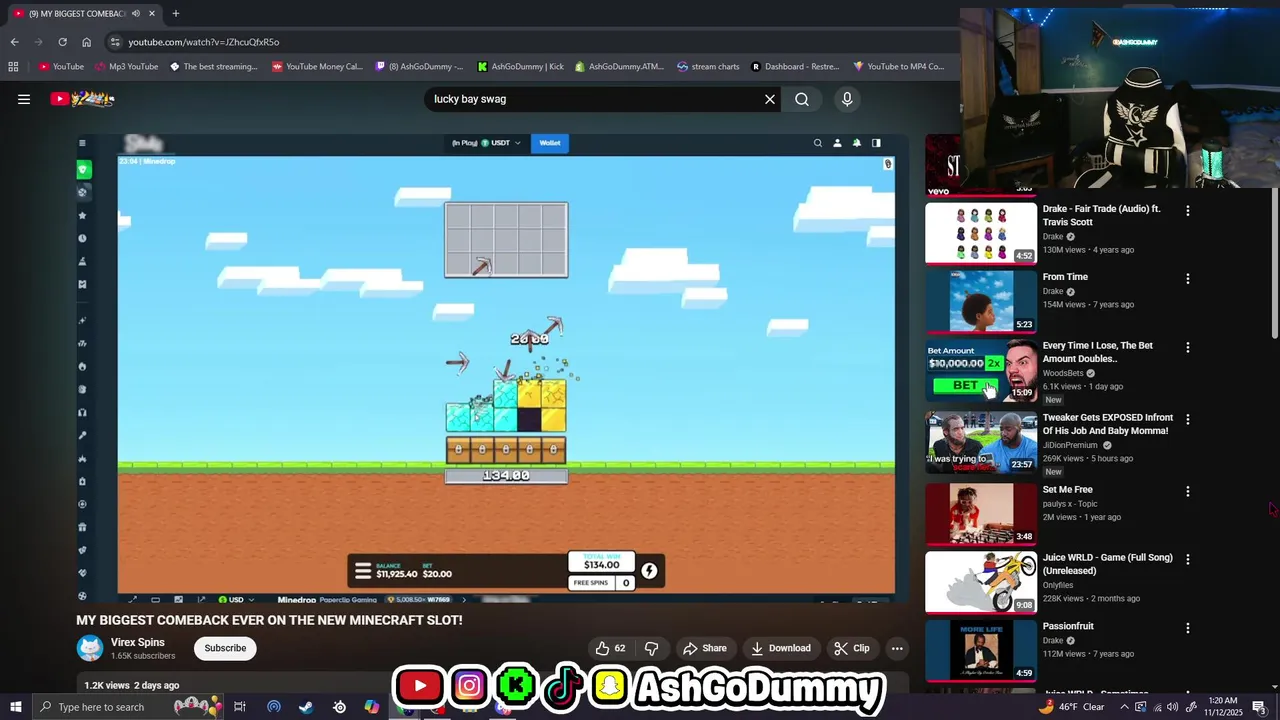The image size is (1280, 720).
Task: Play the Drake Fair Trade thumbnail
Action: click(x=981, y=234)
